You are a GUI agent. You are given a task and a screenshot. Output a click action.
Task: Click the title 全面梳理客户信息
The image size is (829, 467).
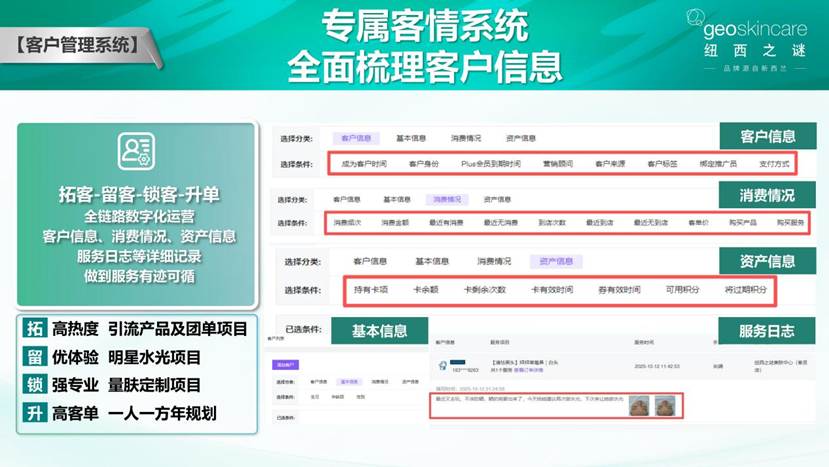click(425, 67)
